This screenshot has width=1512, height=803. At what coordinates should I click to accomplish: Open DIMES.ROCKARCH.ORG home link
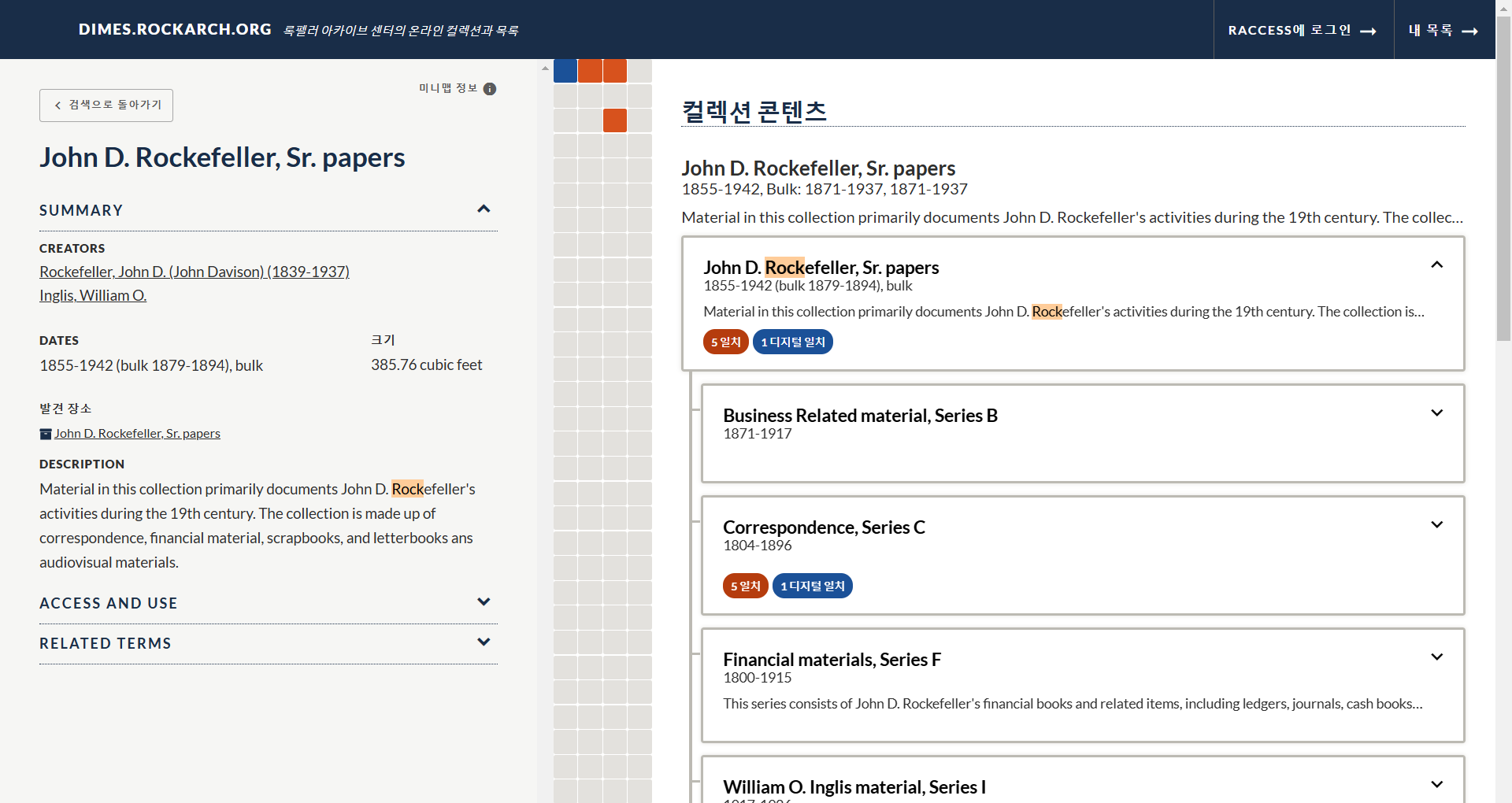(x=175, y=29)
